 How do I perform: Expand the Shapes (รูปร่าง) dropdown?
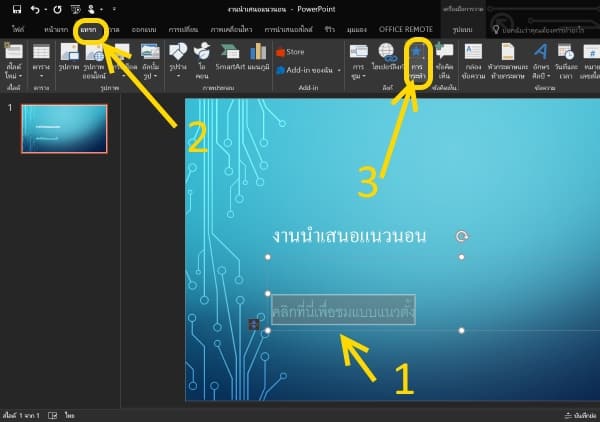pos(178,76)
